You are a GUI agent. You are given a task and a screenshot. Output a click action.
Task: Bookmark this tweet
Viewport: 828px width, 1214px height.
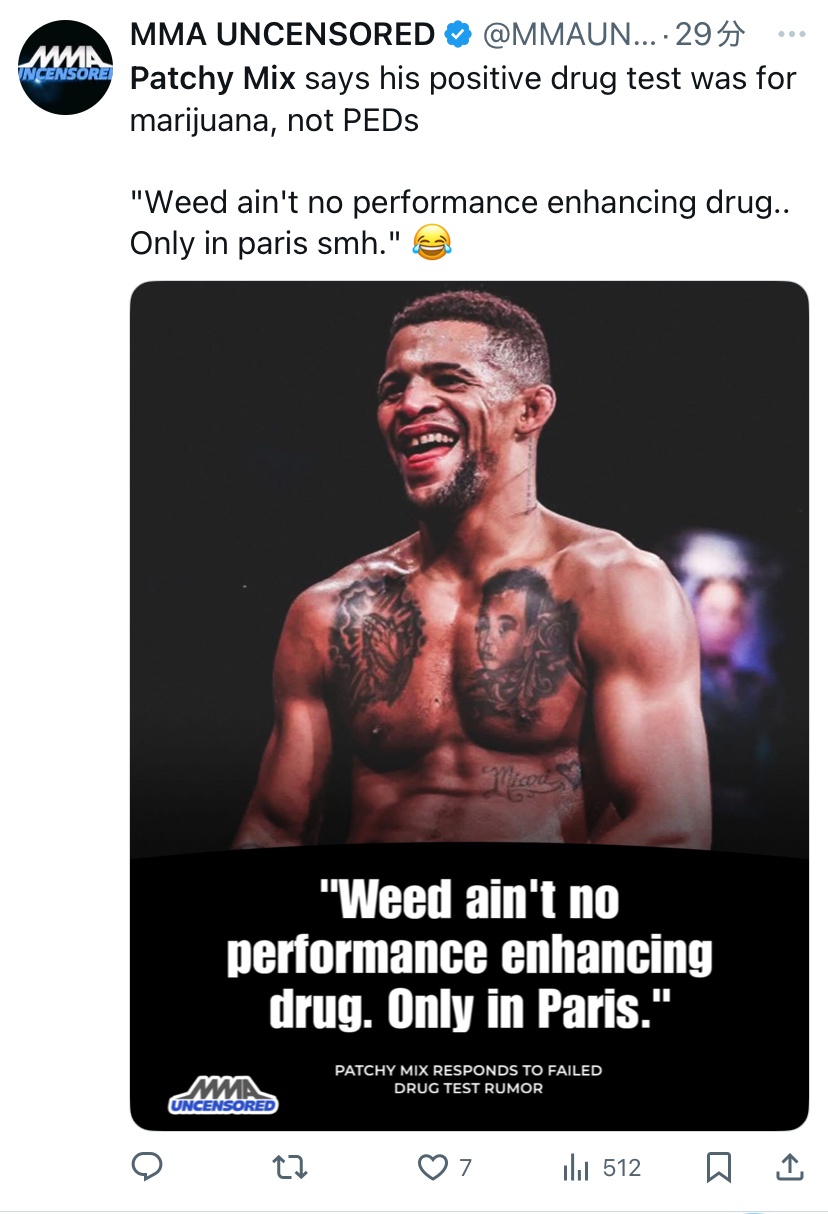pyautogui.click(x=718, y=1167)
